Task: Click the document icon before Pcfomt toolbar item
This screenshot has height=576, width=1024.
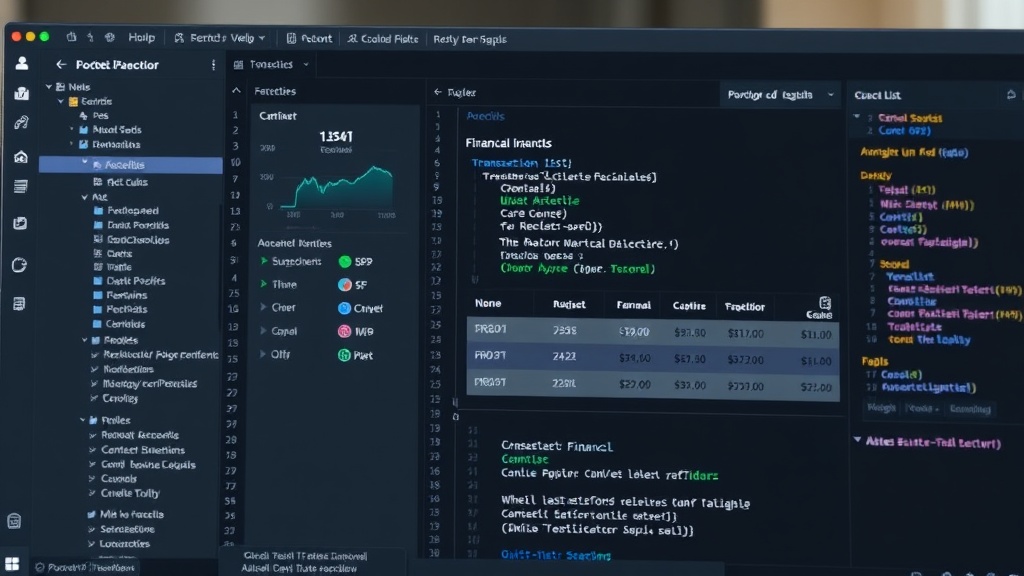Action: pyautogui.click(x=291, y=39)
